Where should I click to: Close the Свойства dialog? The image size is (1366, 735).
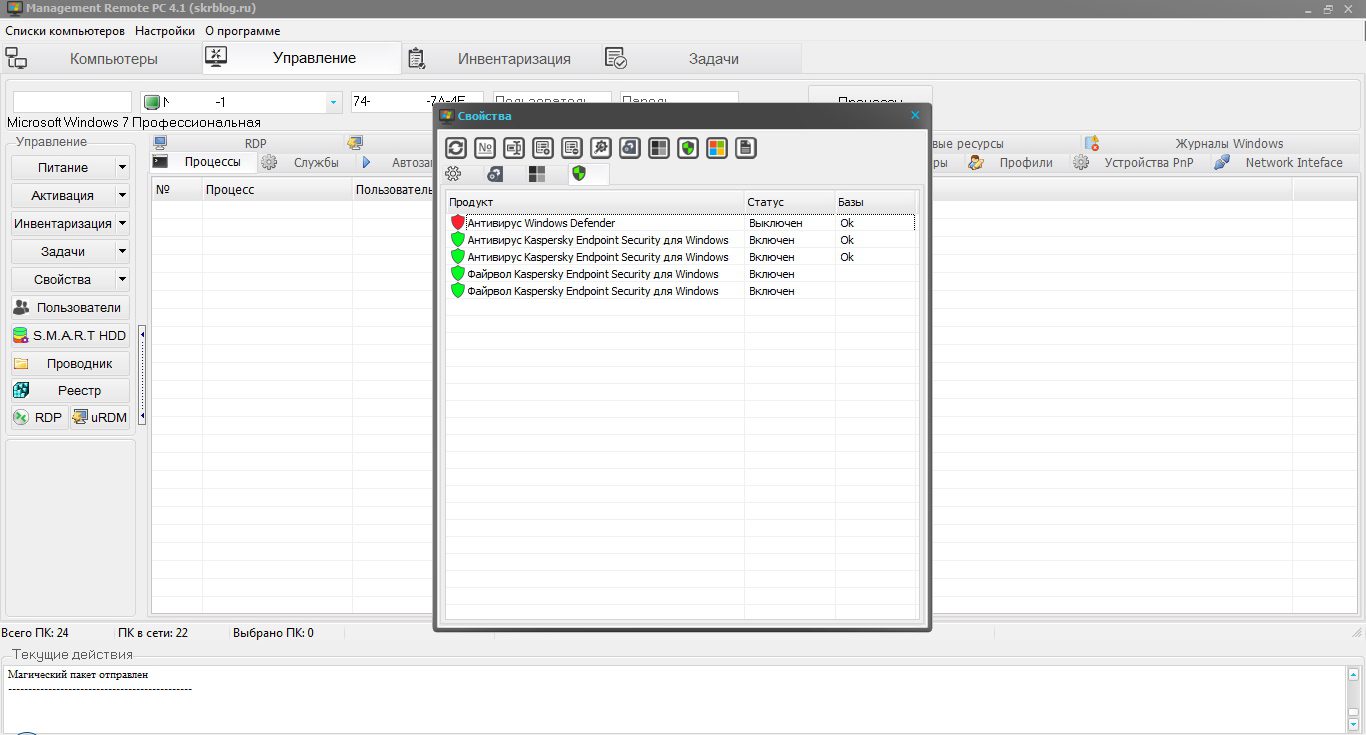pyautogui.click(x=915, y=116)
